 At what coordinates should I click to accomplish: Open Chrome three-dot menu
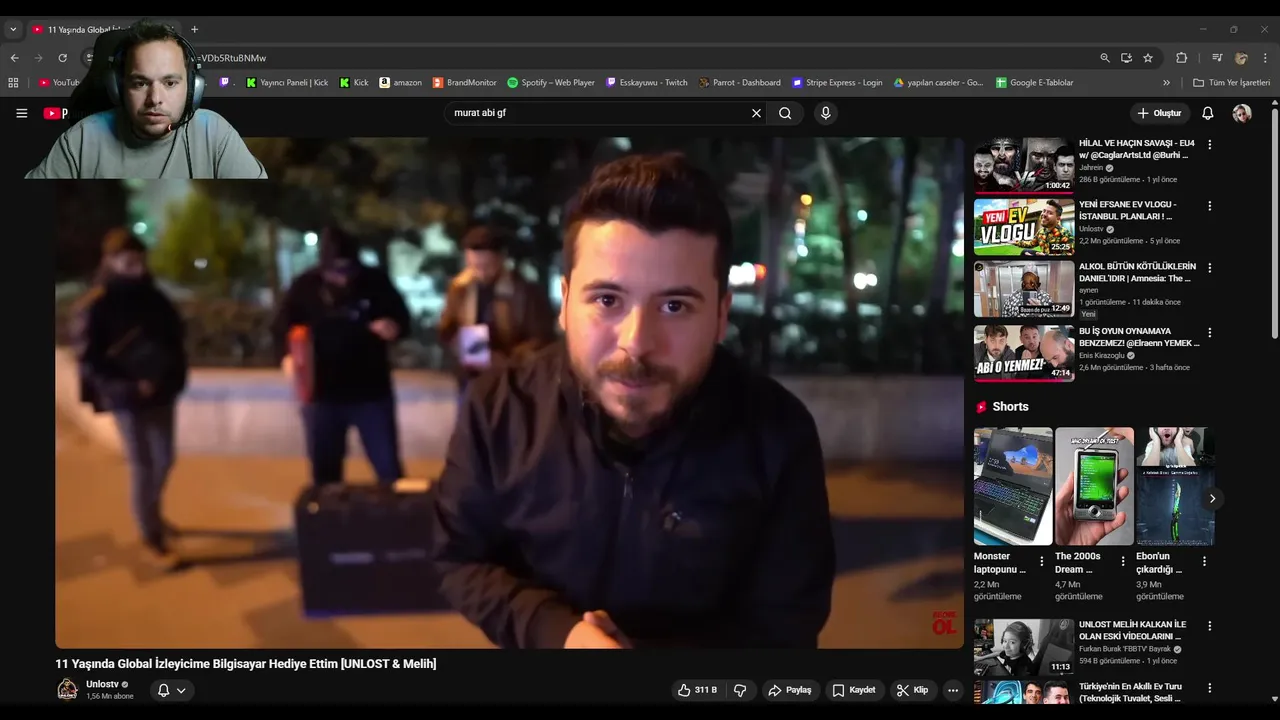coord(1266,58)
